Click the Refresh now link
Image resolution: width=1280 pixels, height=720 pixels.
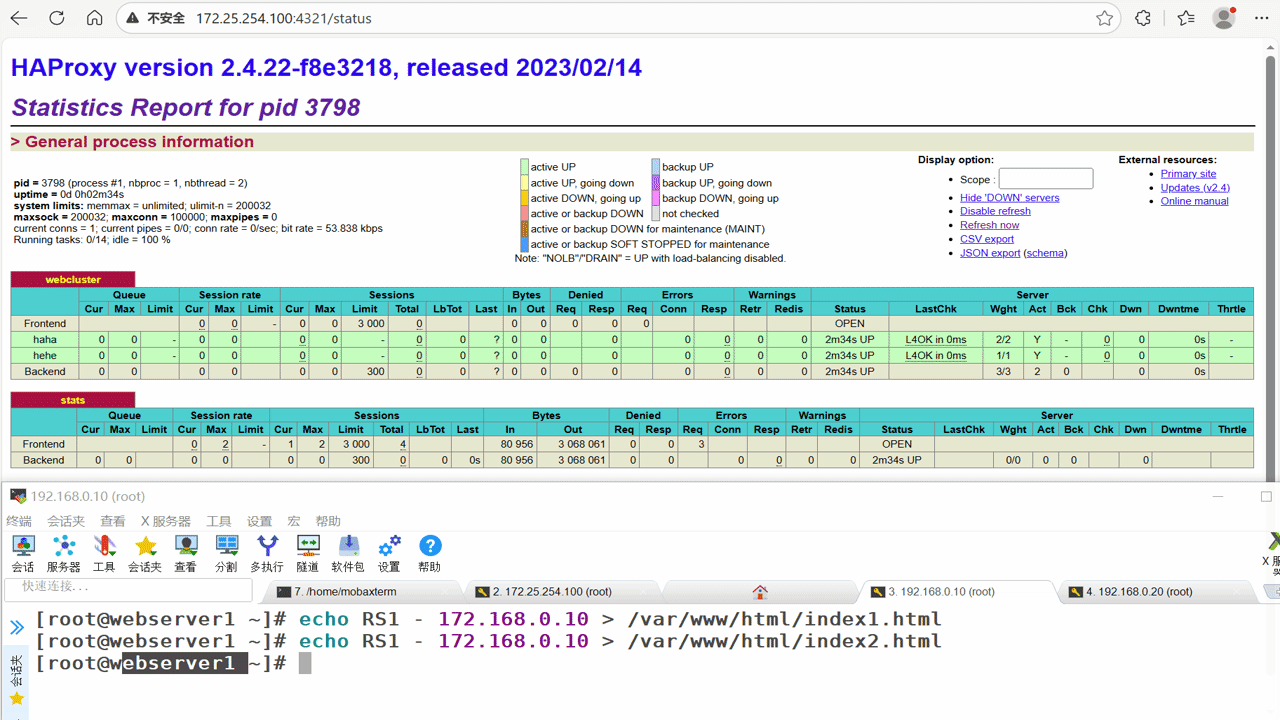pos(989,226)
